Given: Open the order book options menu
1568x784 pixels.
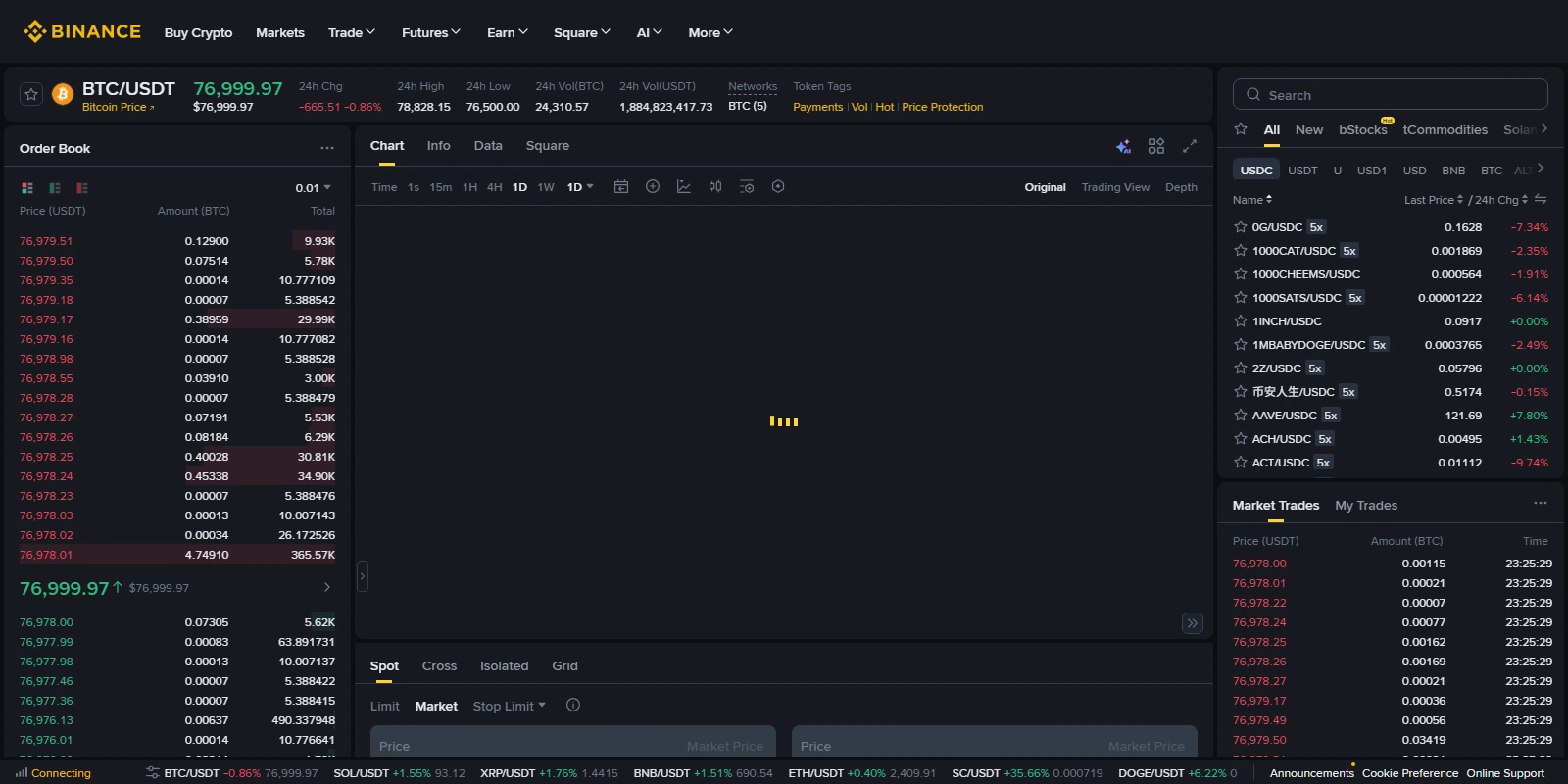Looking at the screenshot, I should pos(327,148).
